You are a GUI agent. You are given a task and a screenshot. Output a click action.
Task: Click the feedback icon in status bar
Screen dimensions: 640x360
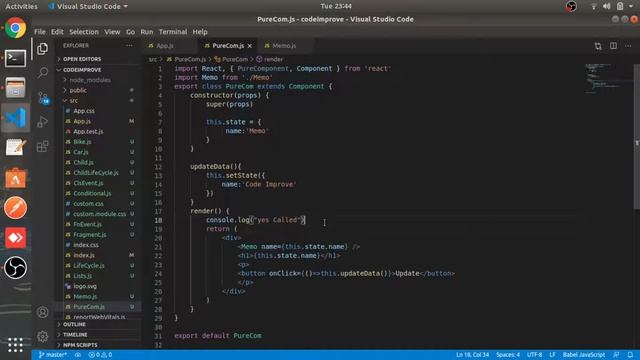tap(616, 355)
